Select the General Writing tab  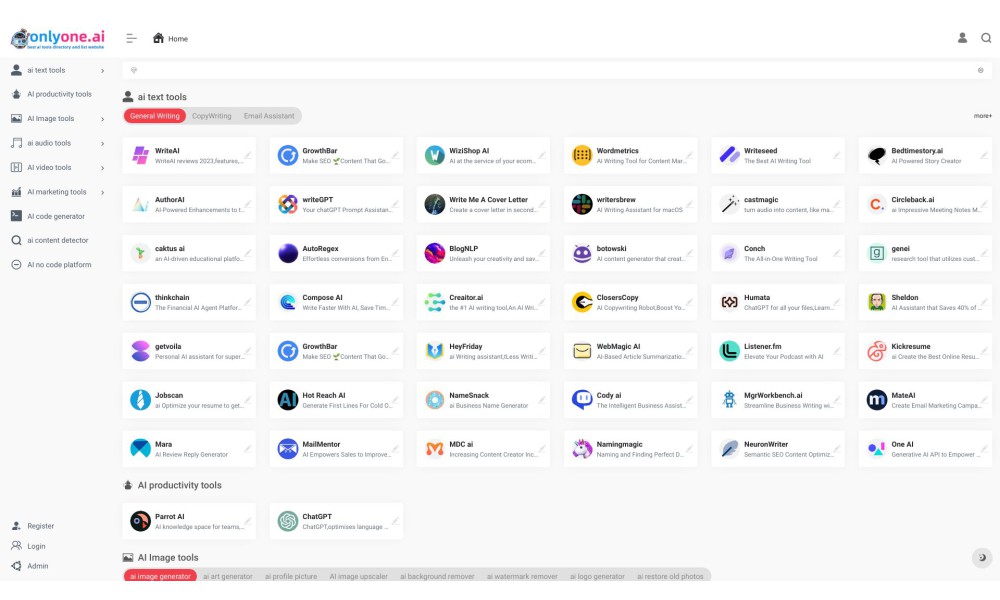155,116
